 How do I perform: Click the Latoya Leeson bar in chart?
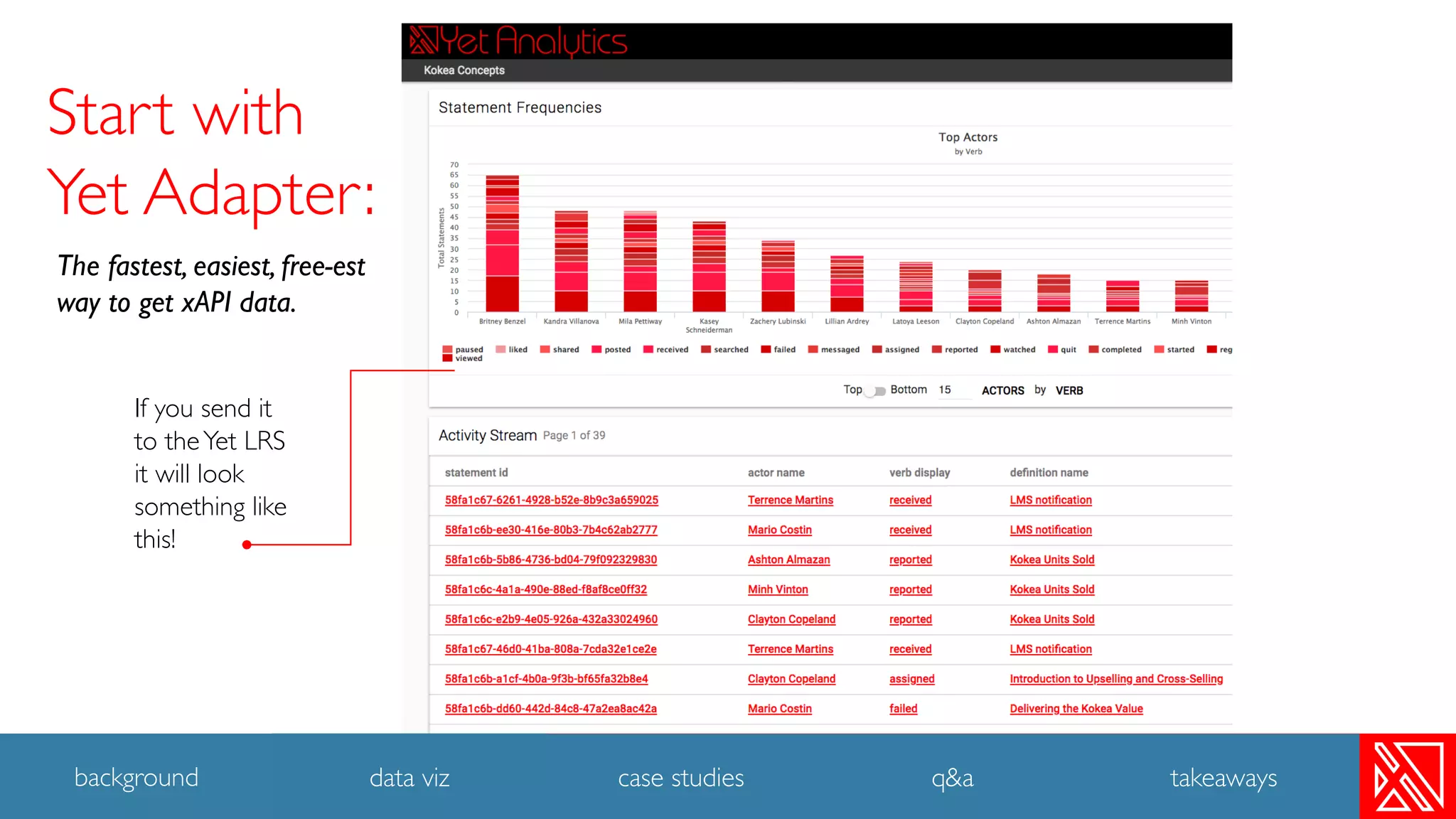(916, 287)
